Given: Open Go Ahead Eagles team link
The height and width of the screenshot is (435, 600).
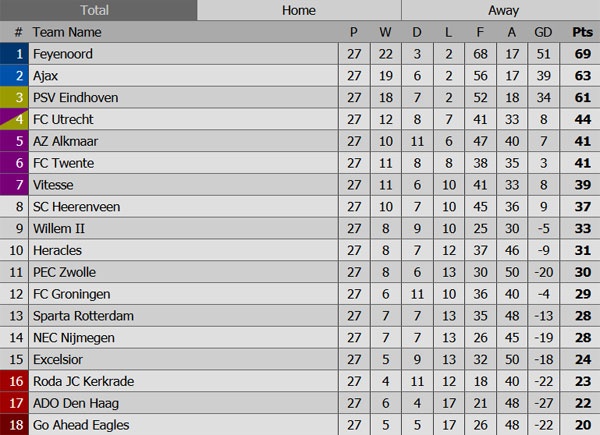Looking at the screenshot, I should (80, 425).
